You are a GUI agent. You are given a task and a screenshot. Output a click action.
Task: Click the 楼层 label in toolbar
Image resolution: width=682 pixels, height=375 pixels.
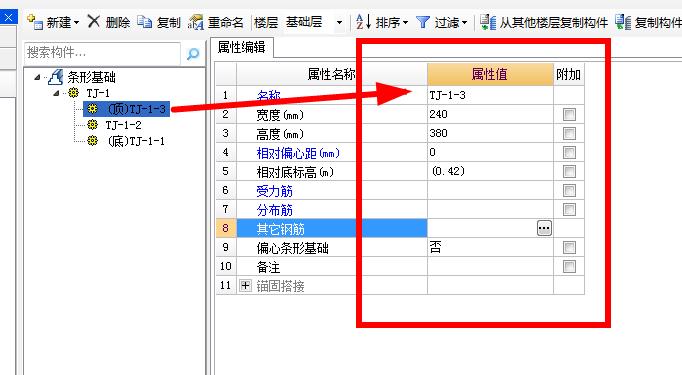coord(266,22)
